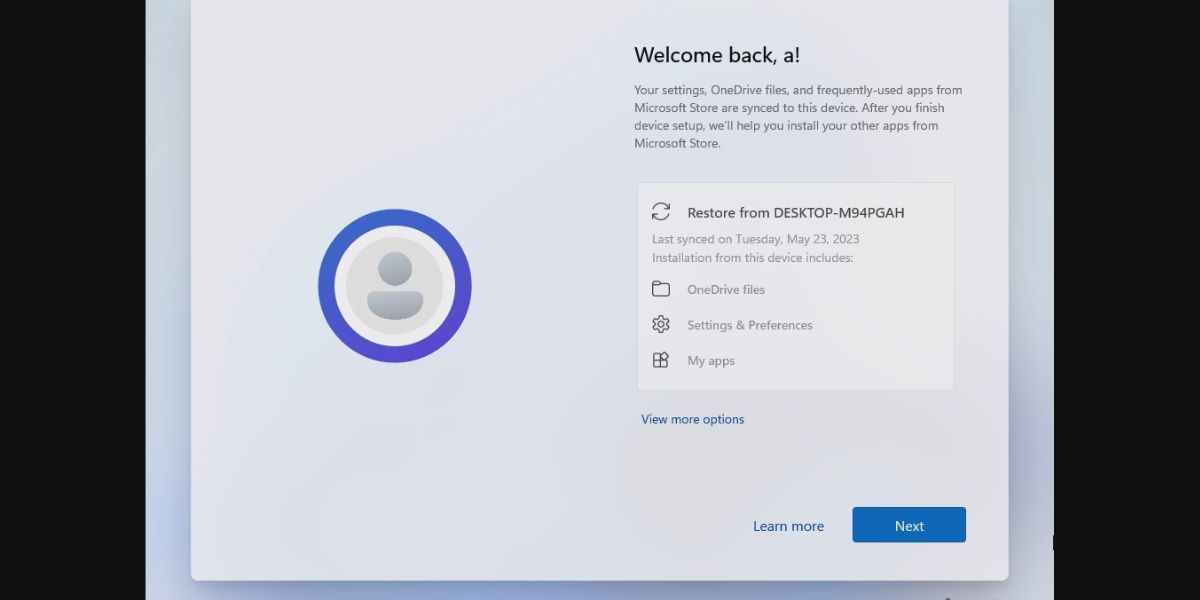Click the Learn more link
Image resolution: width=1200 pixels, height=600 pixels.
(789, 525)
